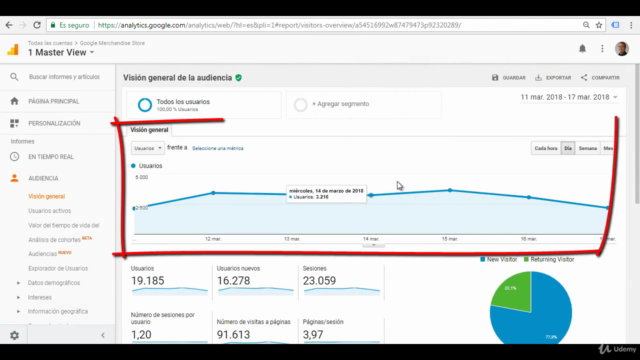Select Visión general under Audiencia
640x360 pixels.
(47, 196)
